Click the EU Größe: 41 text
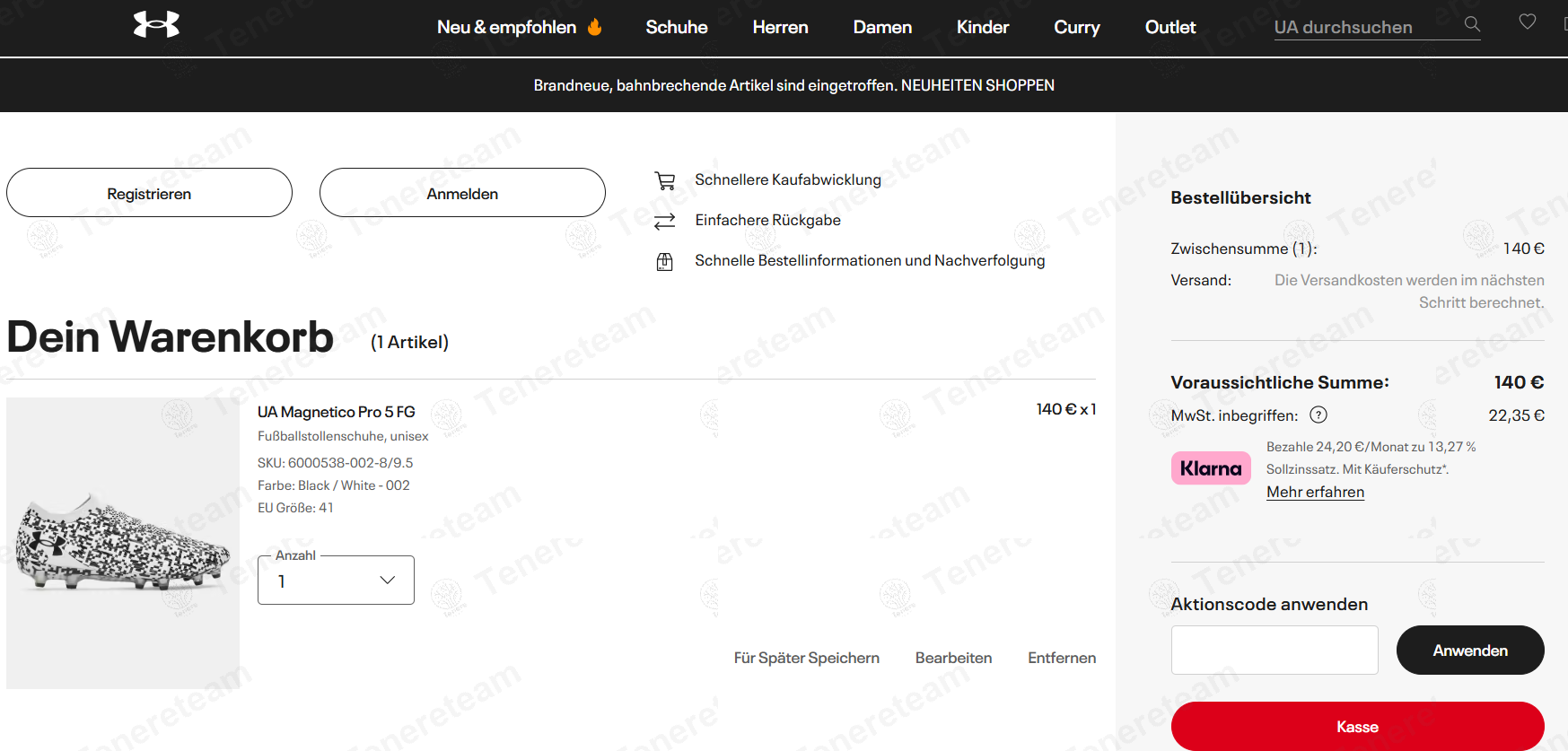Image resolution: width=1568 pixels, height=751 pixels. (x=295, y=508)
